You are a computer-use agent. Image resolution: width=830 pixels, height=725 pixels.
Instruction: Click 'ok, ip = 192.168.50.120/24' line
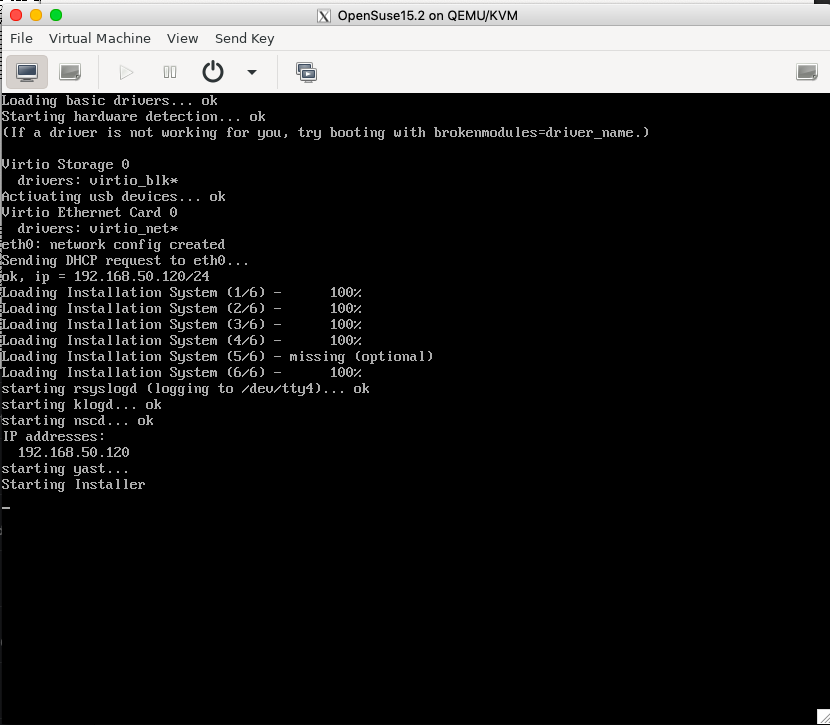[x=105, y=277]
